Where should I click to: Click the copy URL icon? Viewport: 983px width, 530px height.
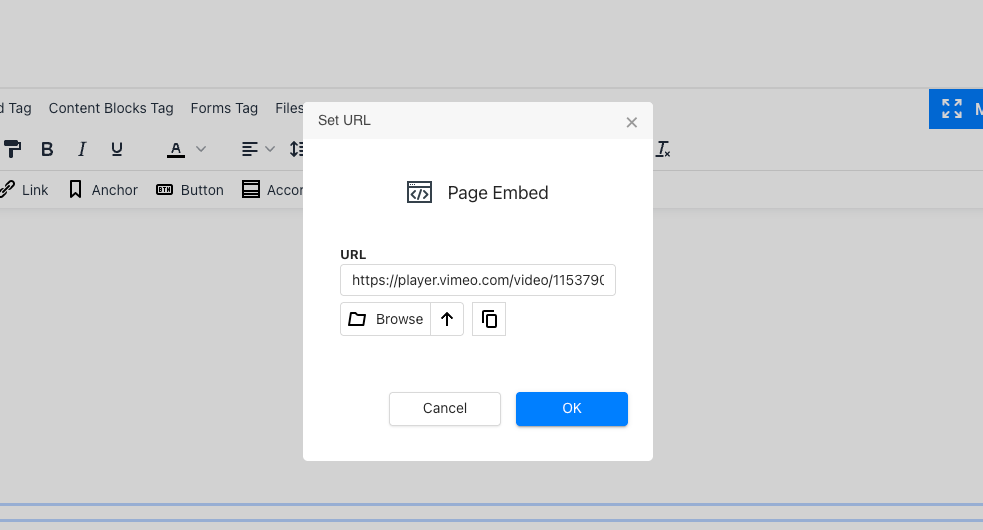pos(489,319)
